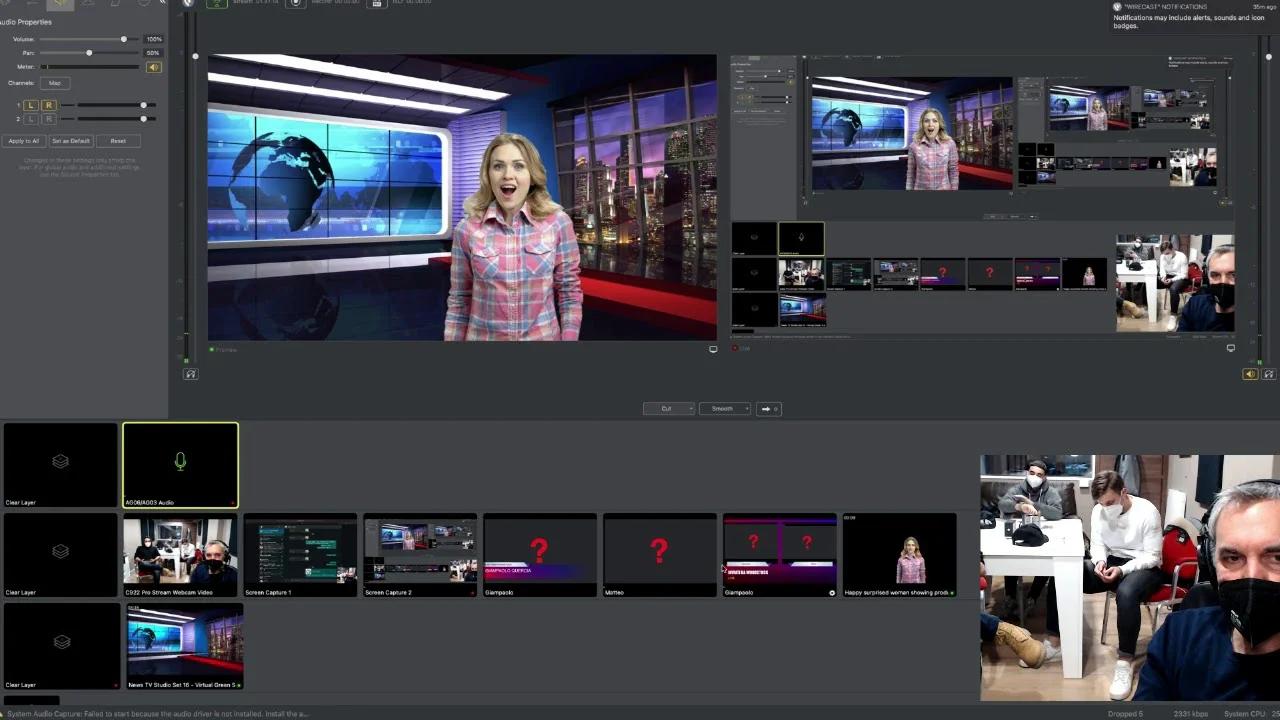Click the Stream icon in the top toolbar
1280x720 pixels.
click(x=216, y=4)
